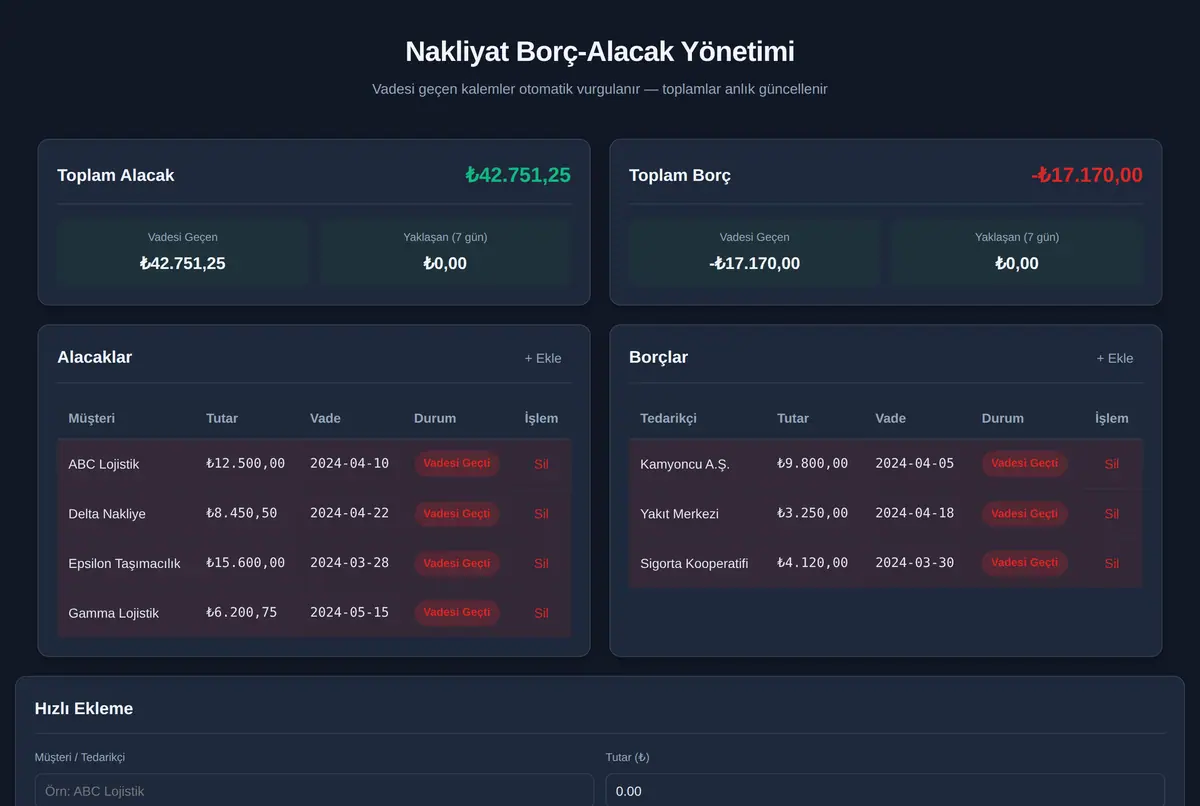Image resolution: width=1200 pixels, height=806 pixels.
Task: Click the amount ₺8.450,50
Action: (x=242, y=513)
